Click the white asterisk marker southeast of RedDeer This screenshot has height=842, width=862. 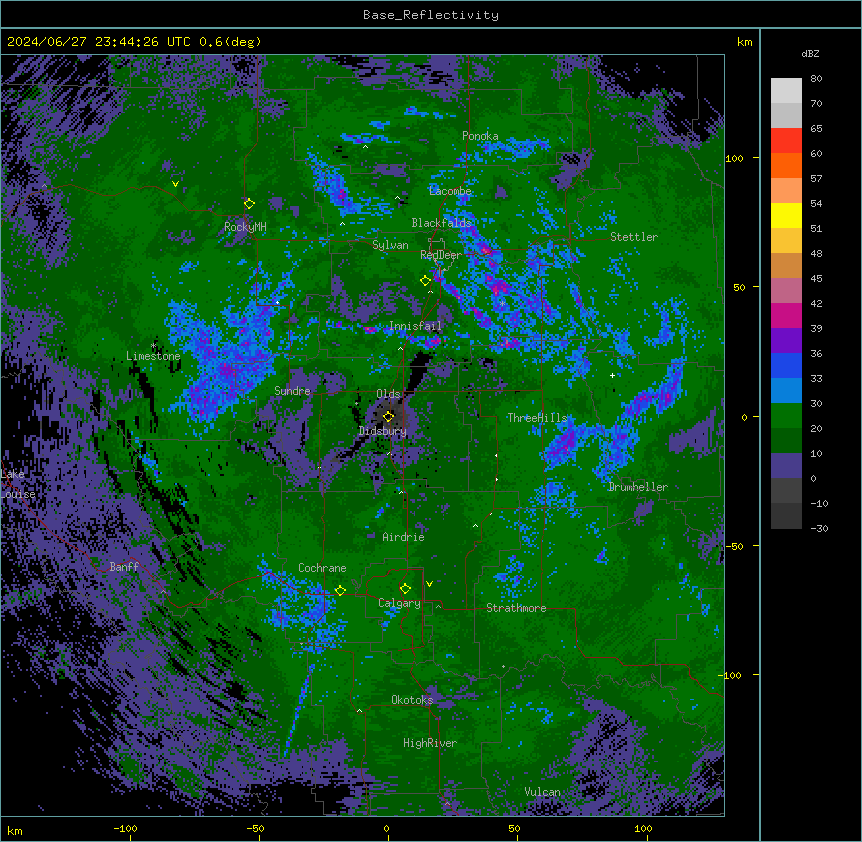coord(502,303)
